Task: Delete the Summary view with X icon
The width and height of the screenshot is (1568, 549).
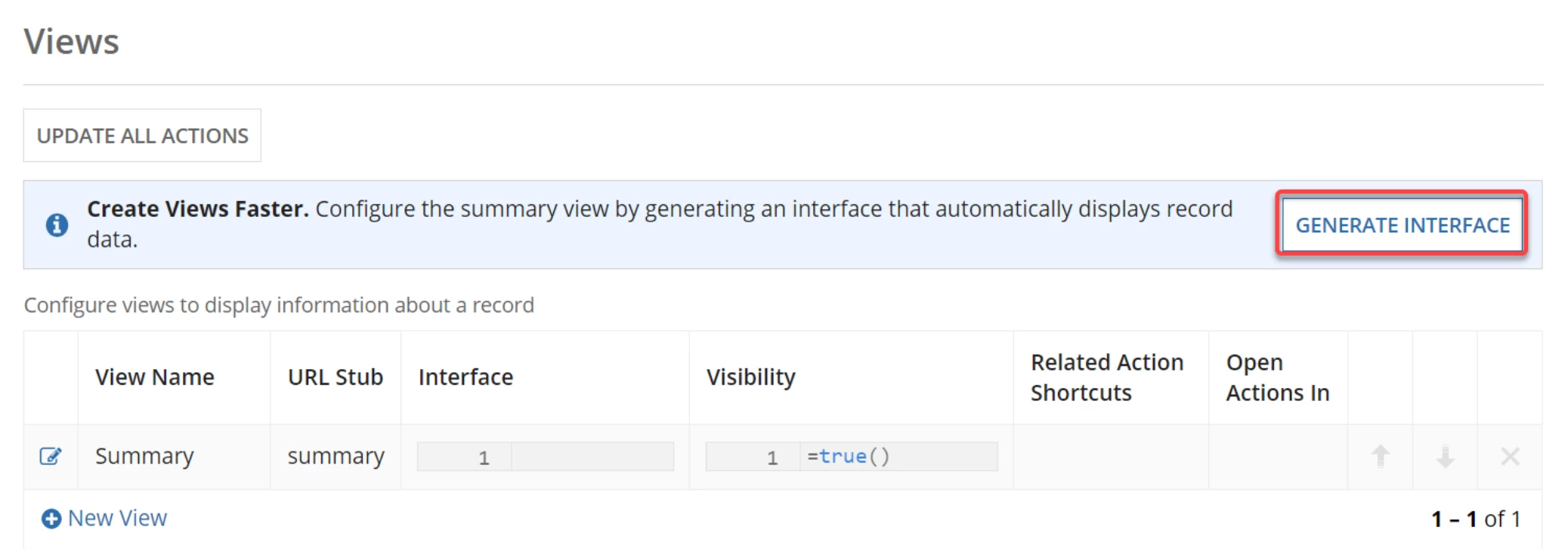Action: click(1510, 456)
